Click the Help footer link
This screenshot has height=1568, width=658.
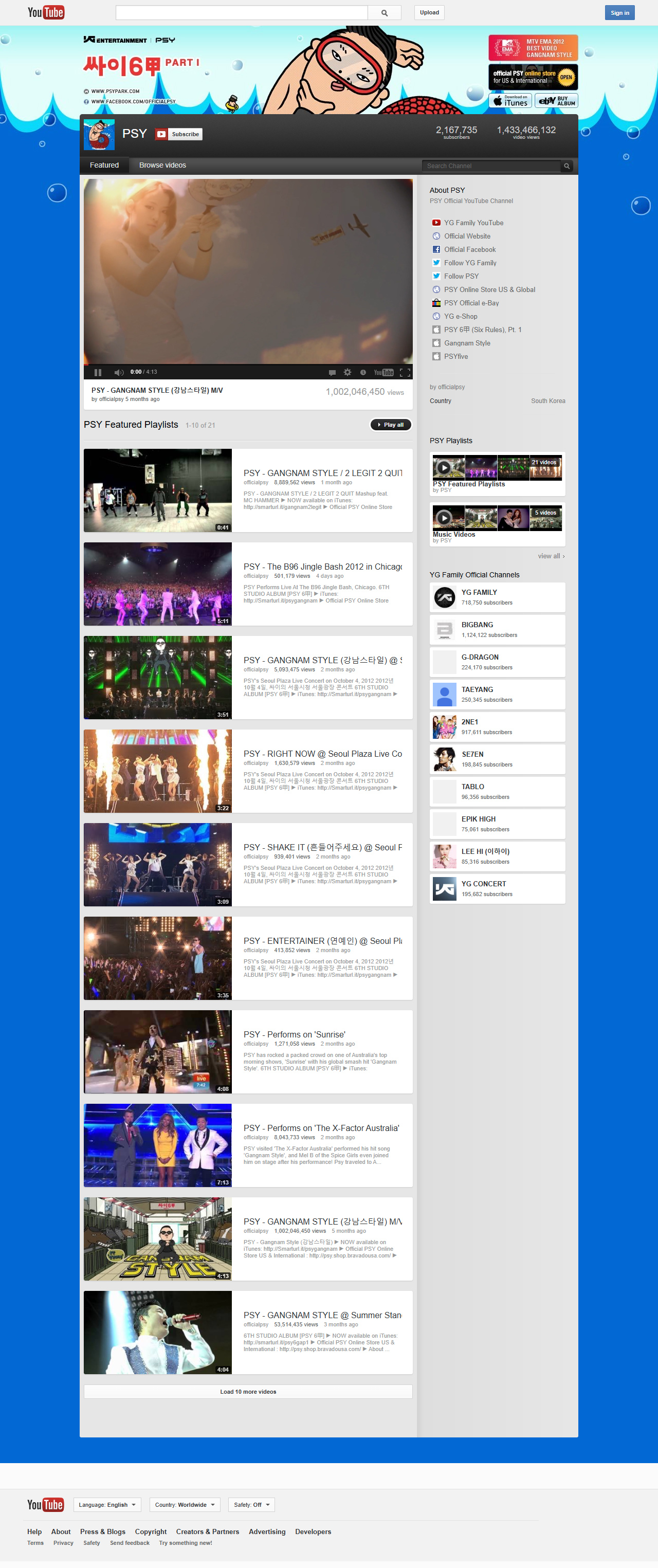point(34,1531)
